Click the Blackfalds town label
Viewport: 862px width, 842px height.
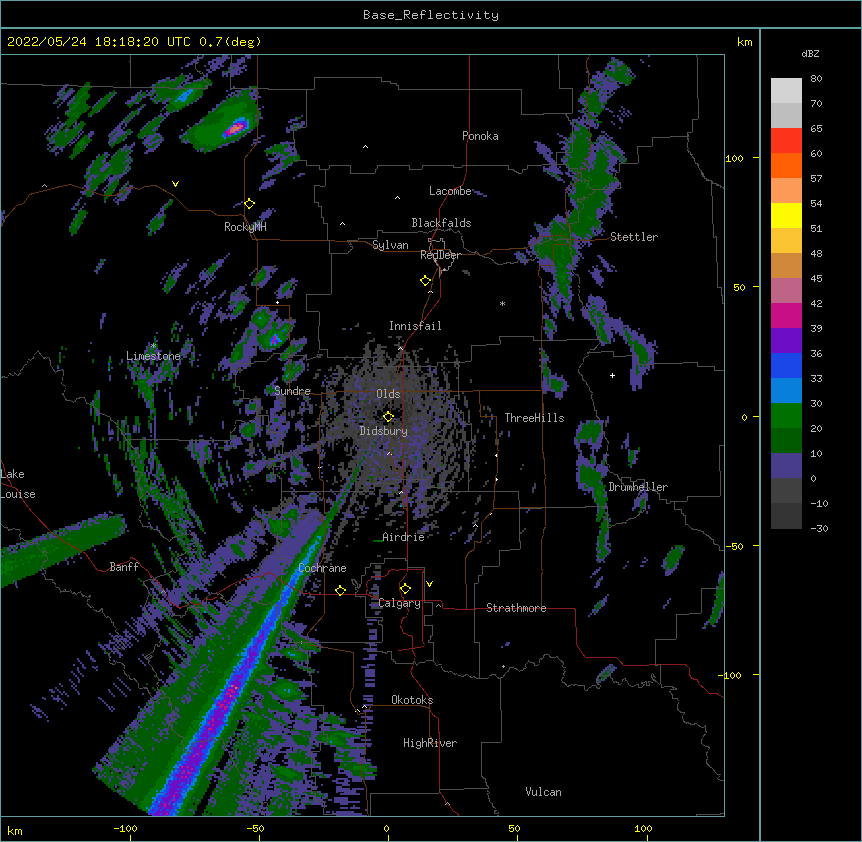click(x=441, y=223)
